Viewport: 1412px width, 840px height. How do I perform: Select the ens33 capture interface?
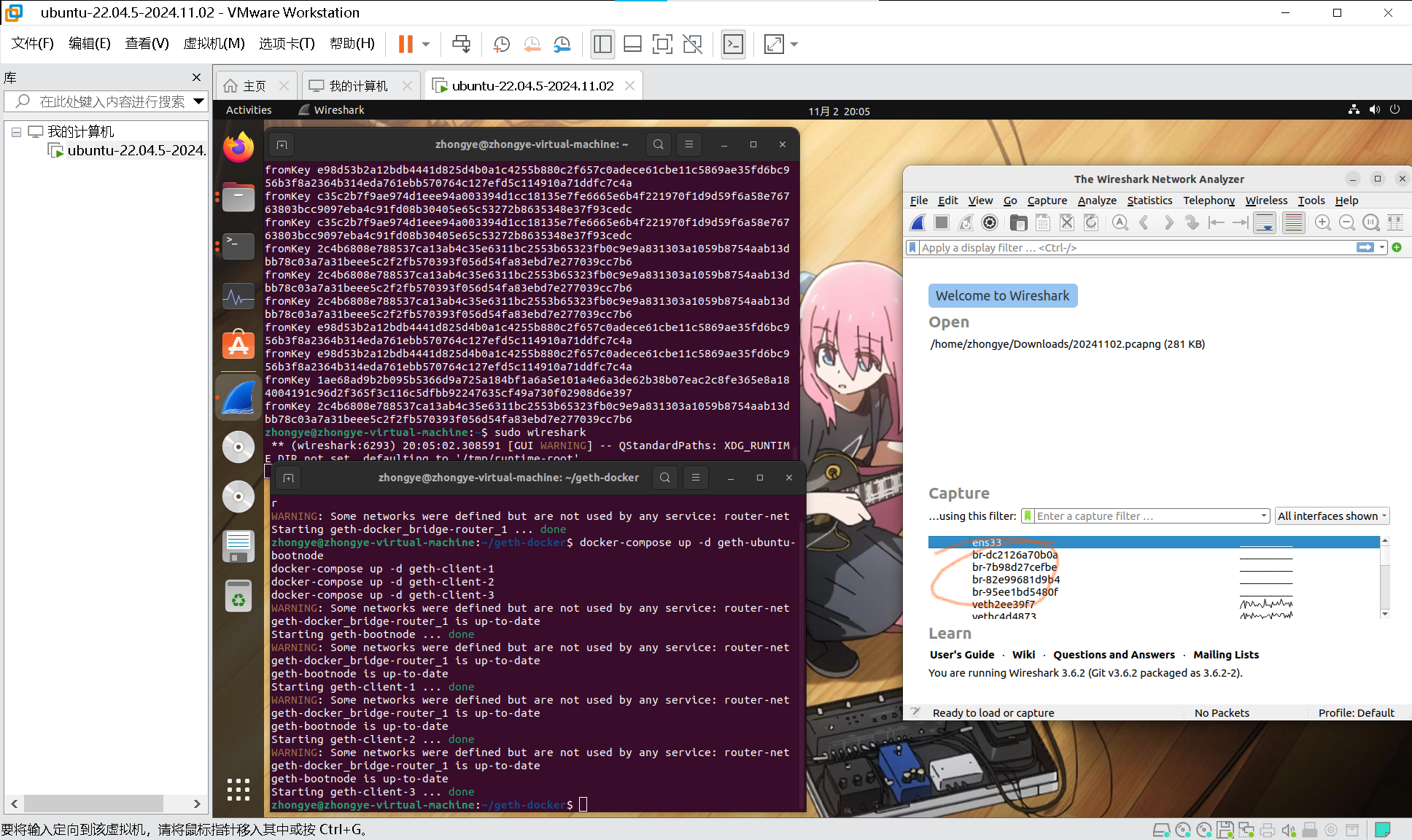click(x=1154, y=542)
